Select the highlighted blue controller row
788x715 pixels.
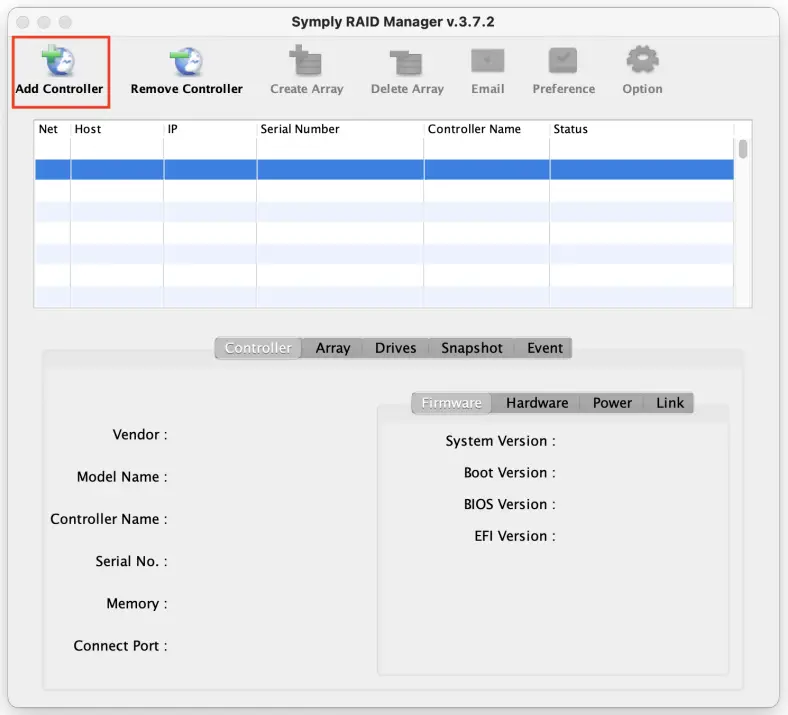(384, 169)
